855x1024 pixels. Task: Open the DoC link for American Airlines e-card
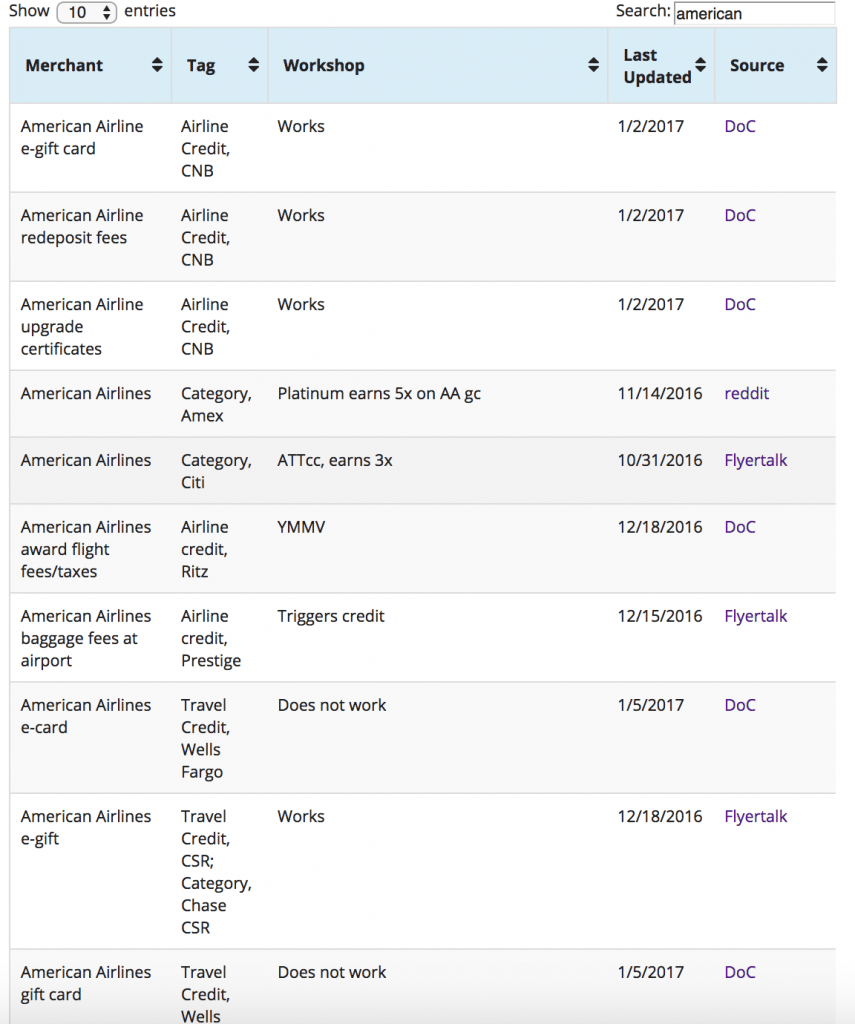click(740, 705)
